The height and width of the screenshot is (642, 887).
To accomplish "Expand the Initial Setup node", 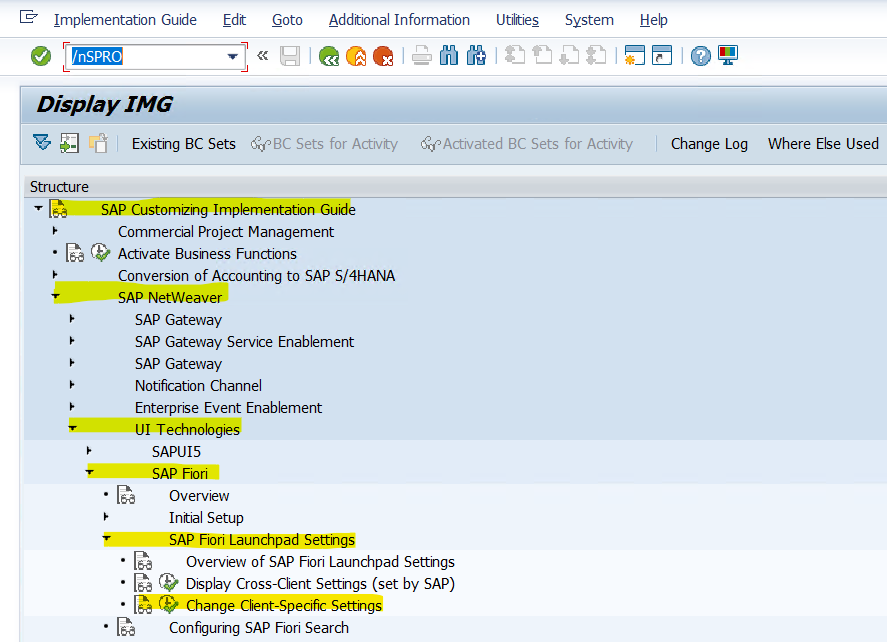I will pyautogui.click(x=106, y=517).
